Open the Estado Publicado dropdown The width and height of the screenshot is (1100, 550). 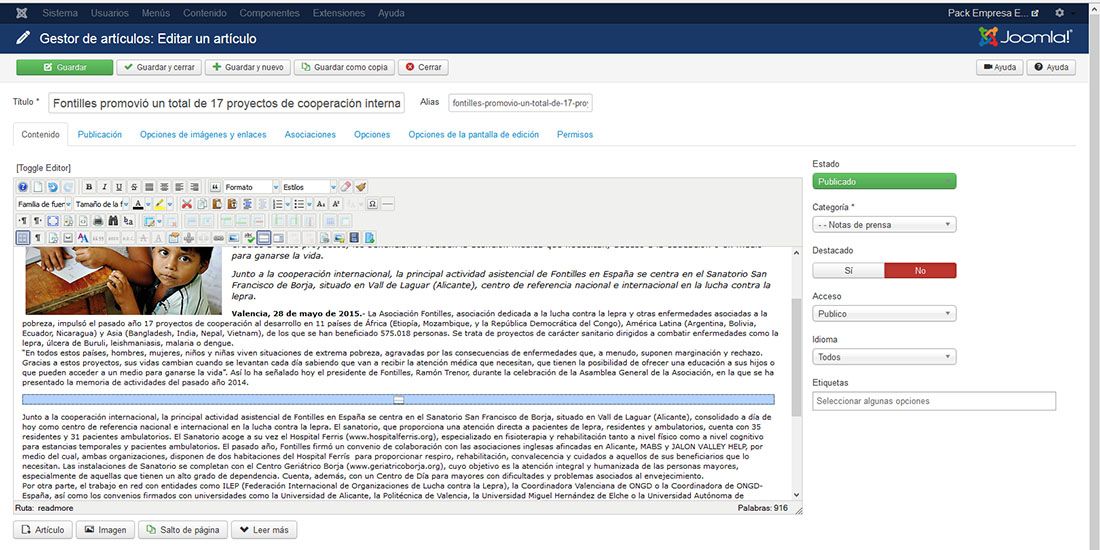884,182
